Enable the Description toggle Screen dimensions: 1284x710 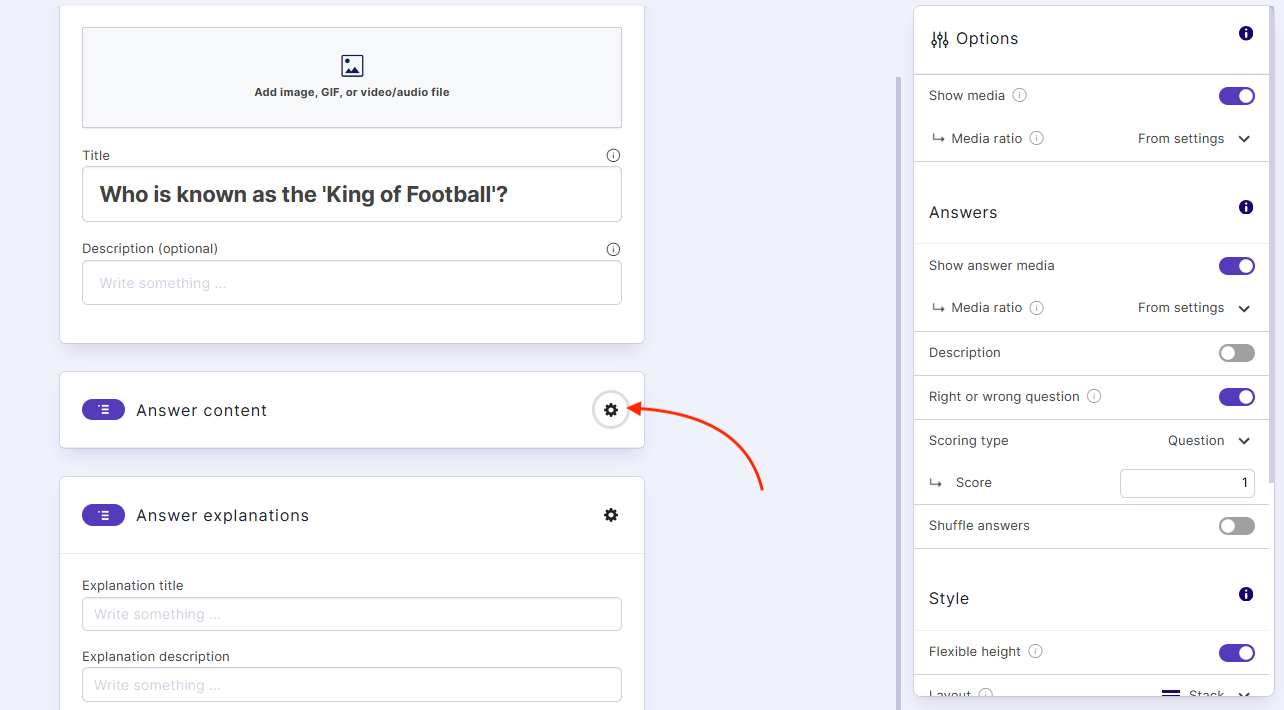[1236, 352]
